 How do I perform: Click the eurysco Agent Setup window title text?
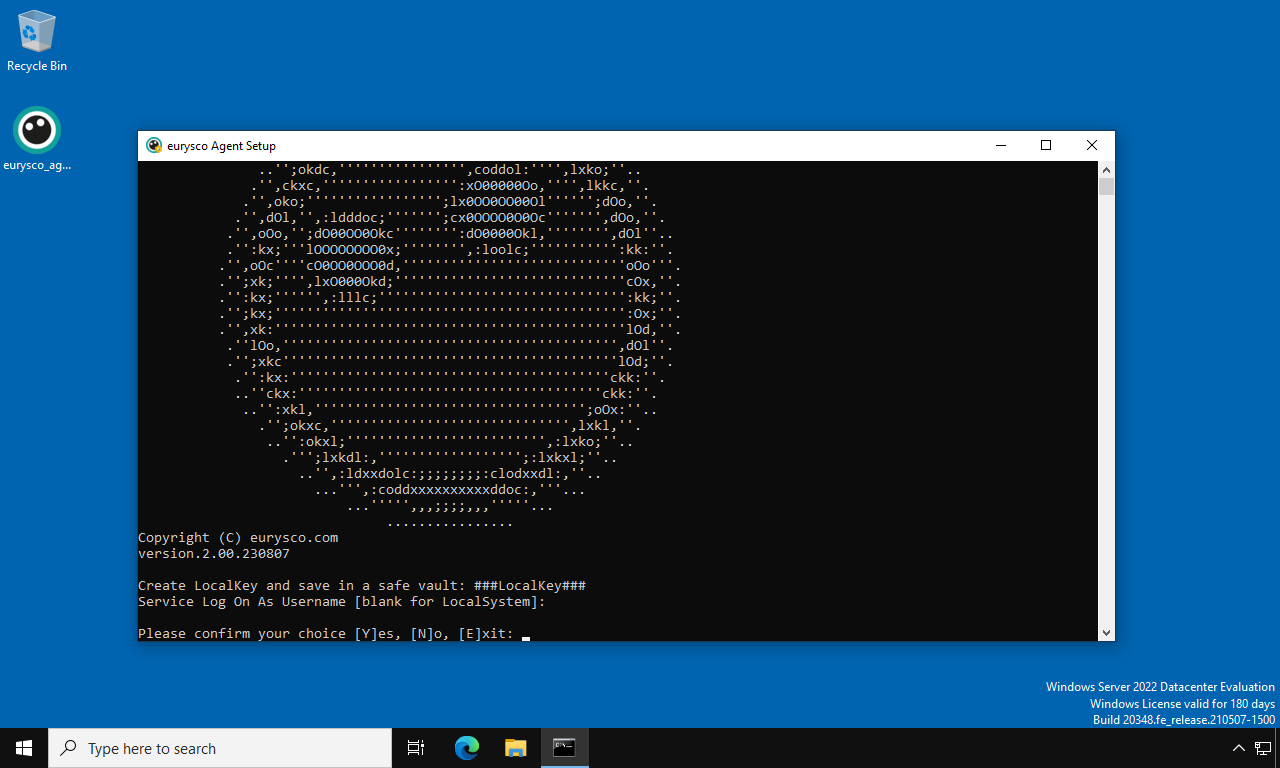click(222, 146)
